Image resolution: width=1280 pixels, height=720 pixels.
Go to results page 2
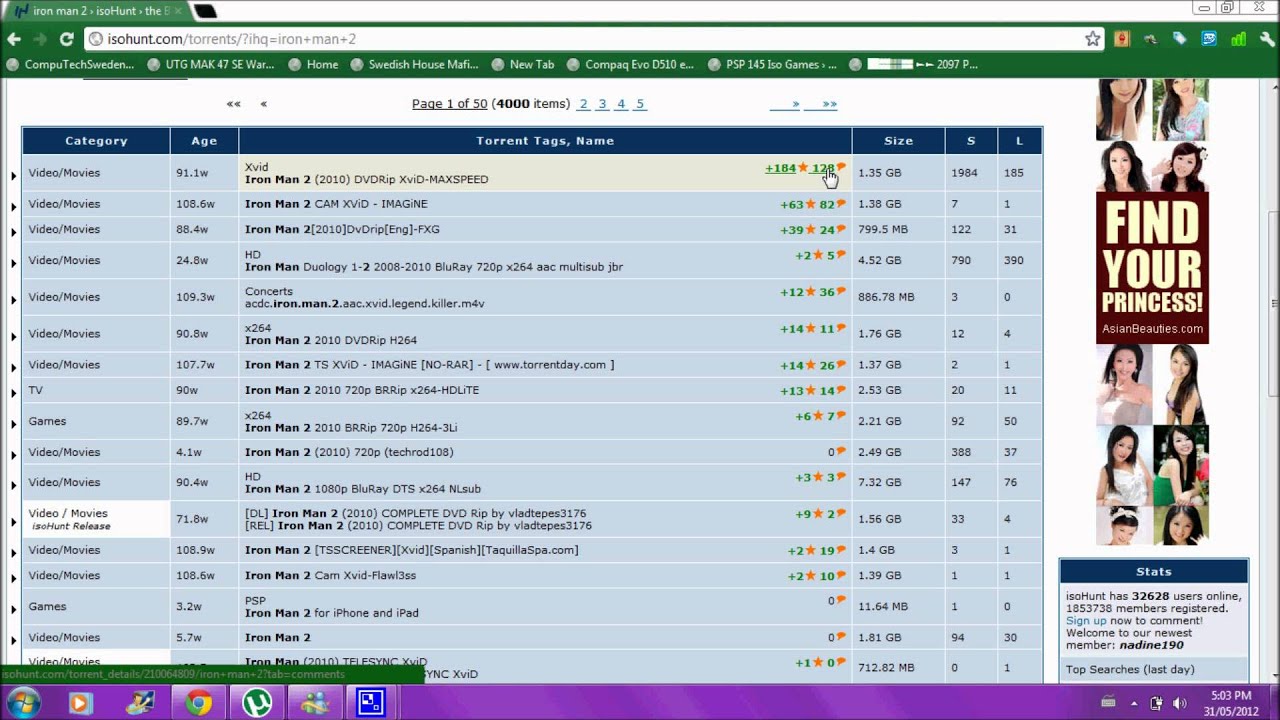pyautogui.click(x=583, y=104)
